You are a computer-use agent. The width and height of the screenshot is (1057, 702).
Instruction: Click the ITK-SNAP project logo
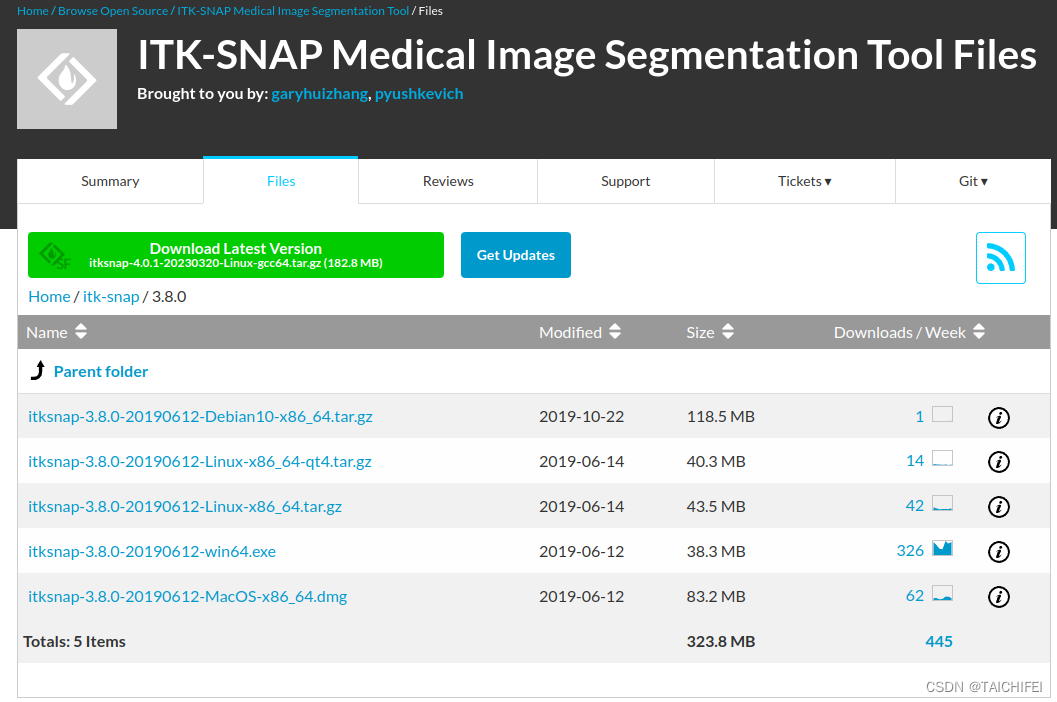tap(66, 78)
